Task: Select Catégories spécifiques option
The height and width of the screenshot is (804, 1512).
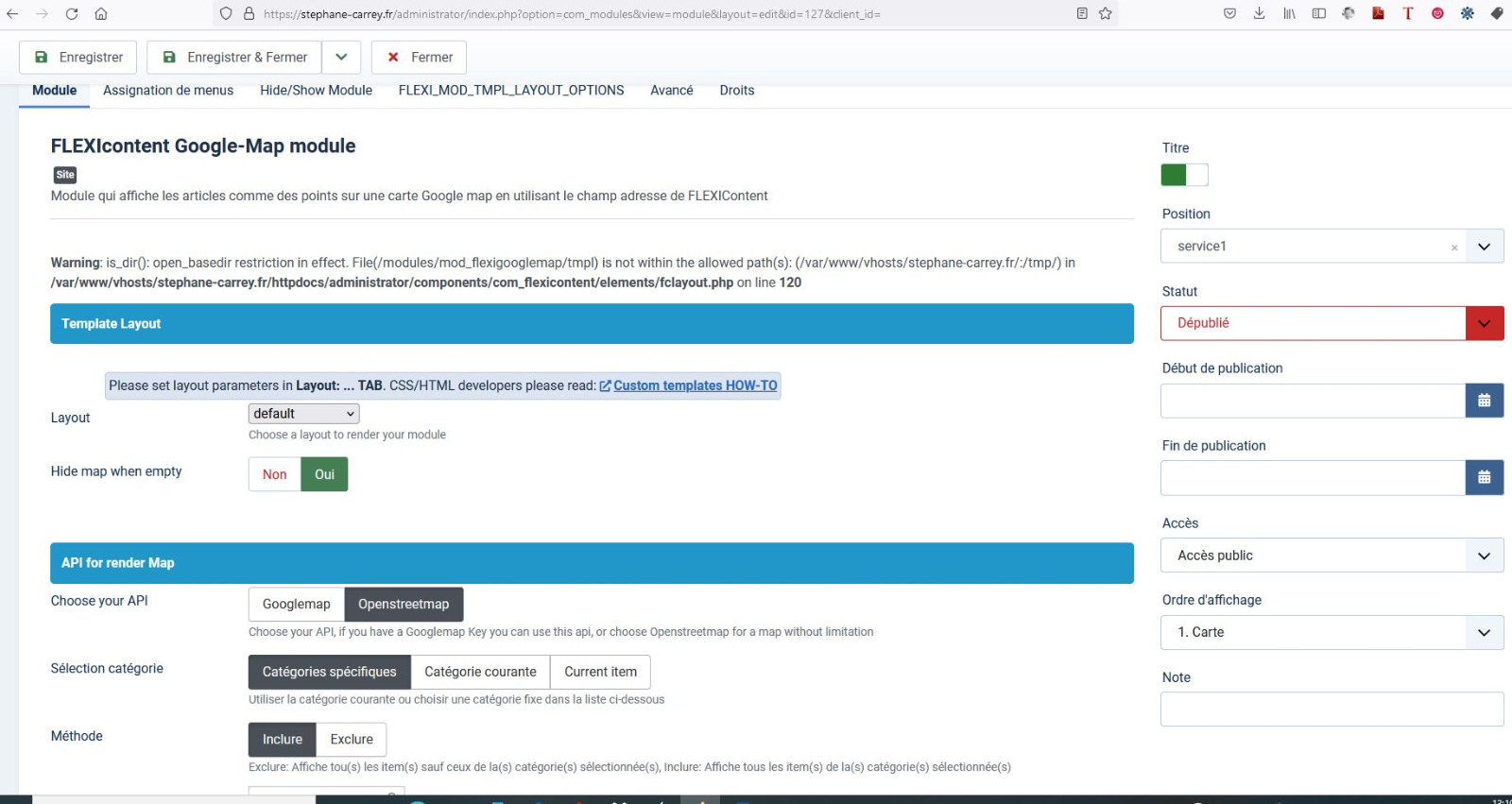Action: (x=330, y=673)
